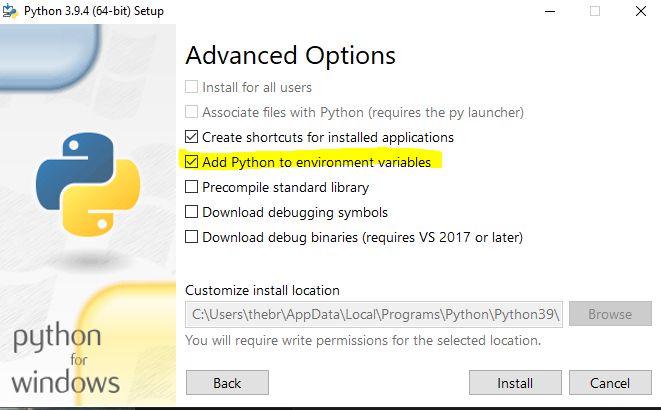The height and width of the screenshot is (410, 661).
Task: Go Back to previous setup page
Action: click(x=227, y=383)
